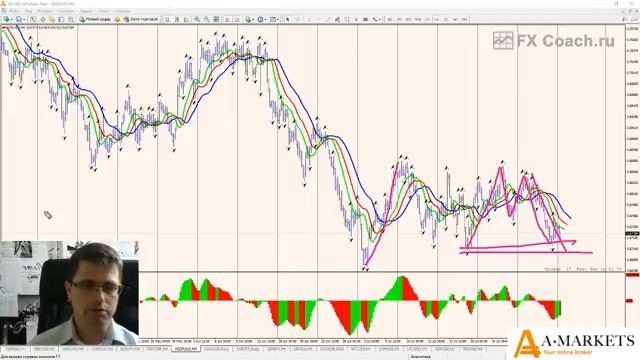Switch chart to H1 timeframe

coord(427,19)
